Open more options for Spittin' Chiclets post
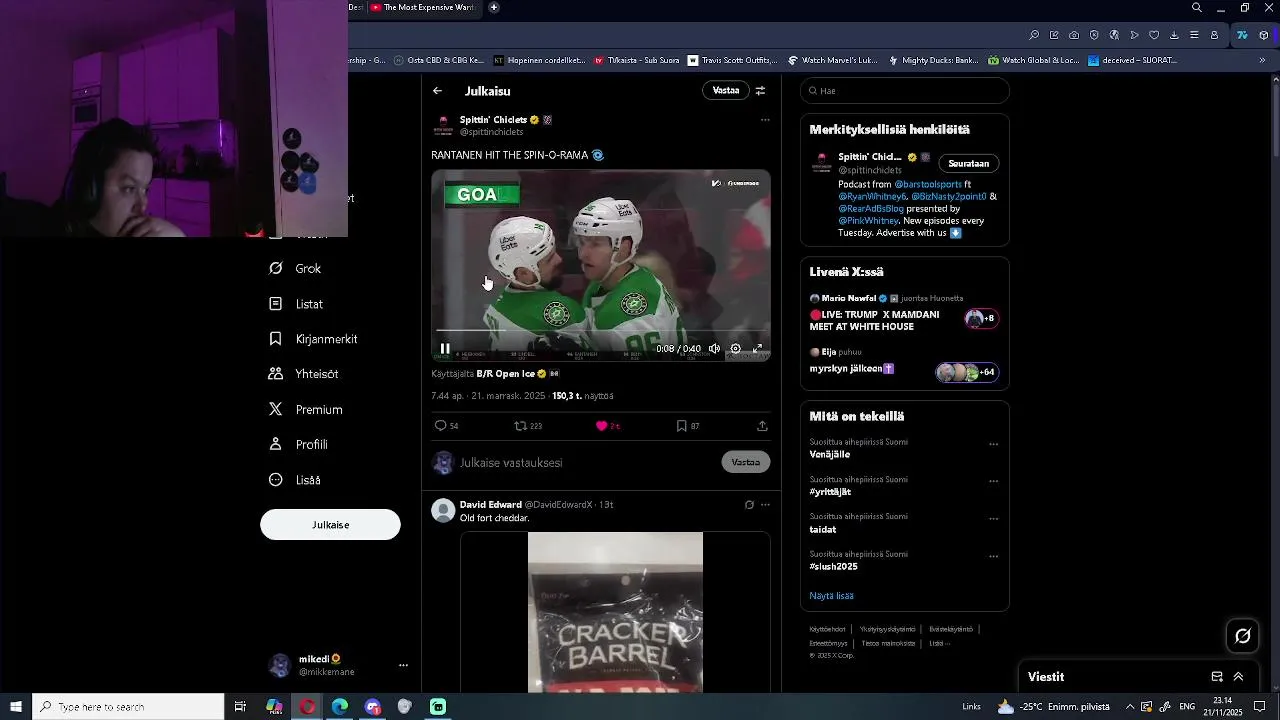Screen dimensions: 1280x720 765,120
